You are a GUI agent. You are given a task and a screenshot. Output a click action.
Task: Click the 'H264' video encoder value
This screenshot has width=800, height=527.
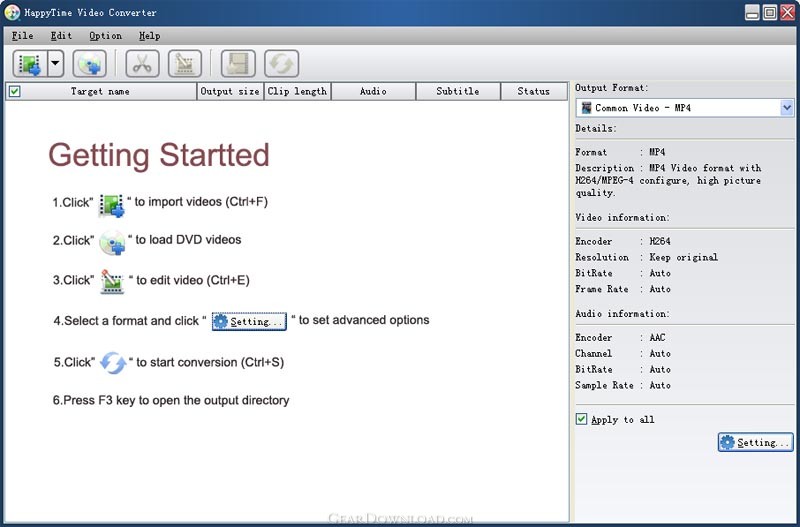660,241
